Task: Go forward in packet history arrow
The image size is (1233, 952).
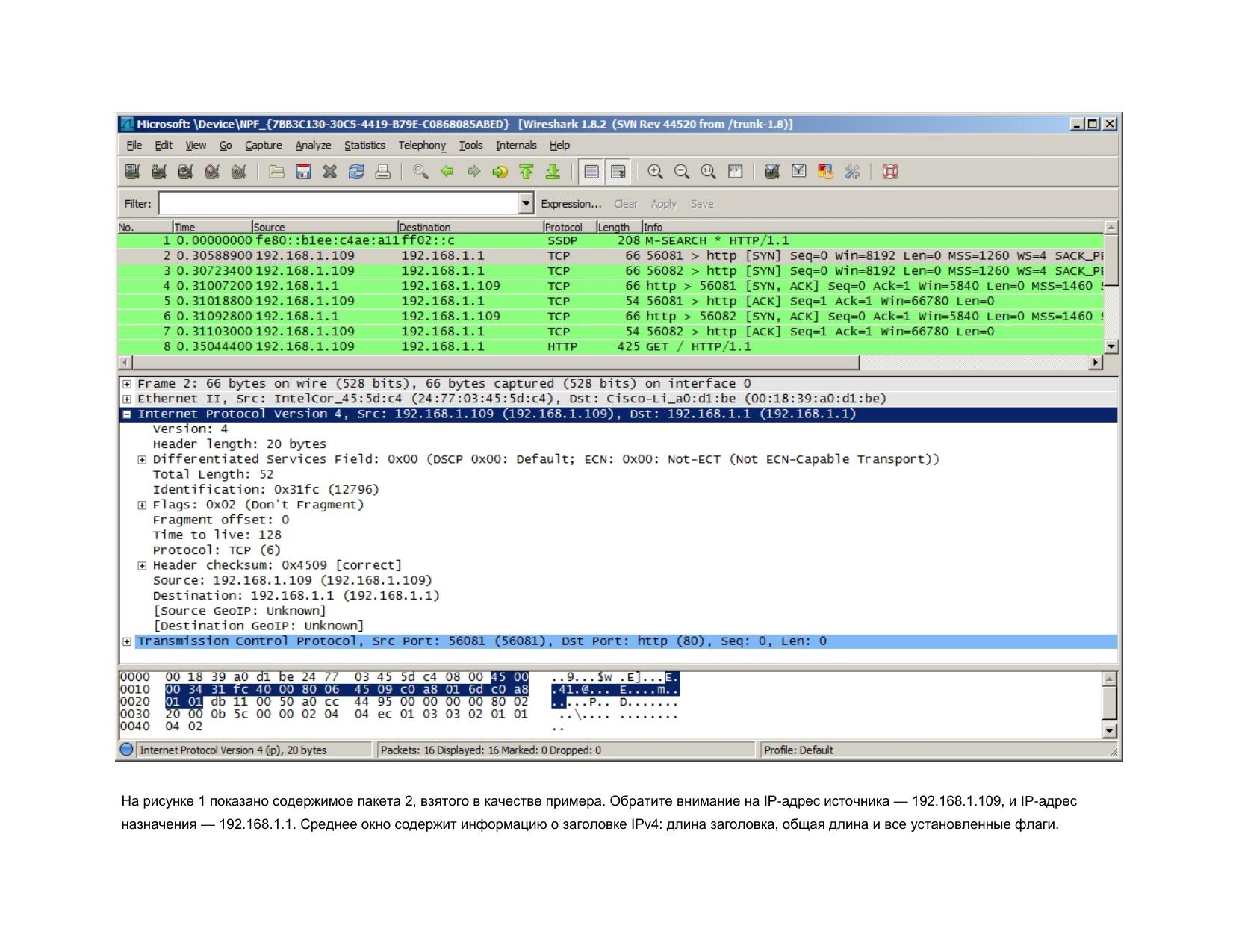Action: coord(473,172)
